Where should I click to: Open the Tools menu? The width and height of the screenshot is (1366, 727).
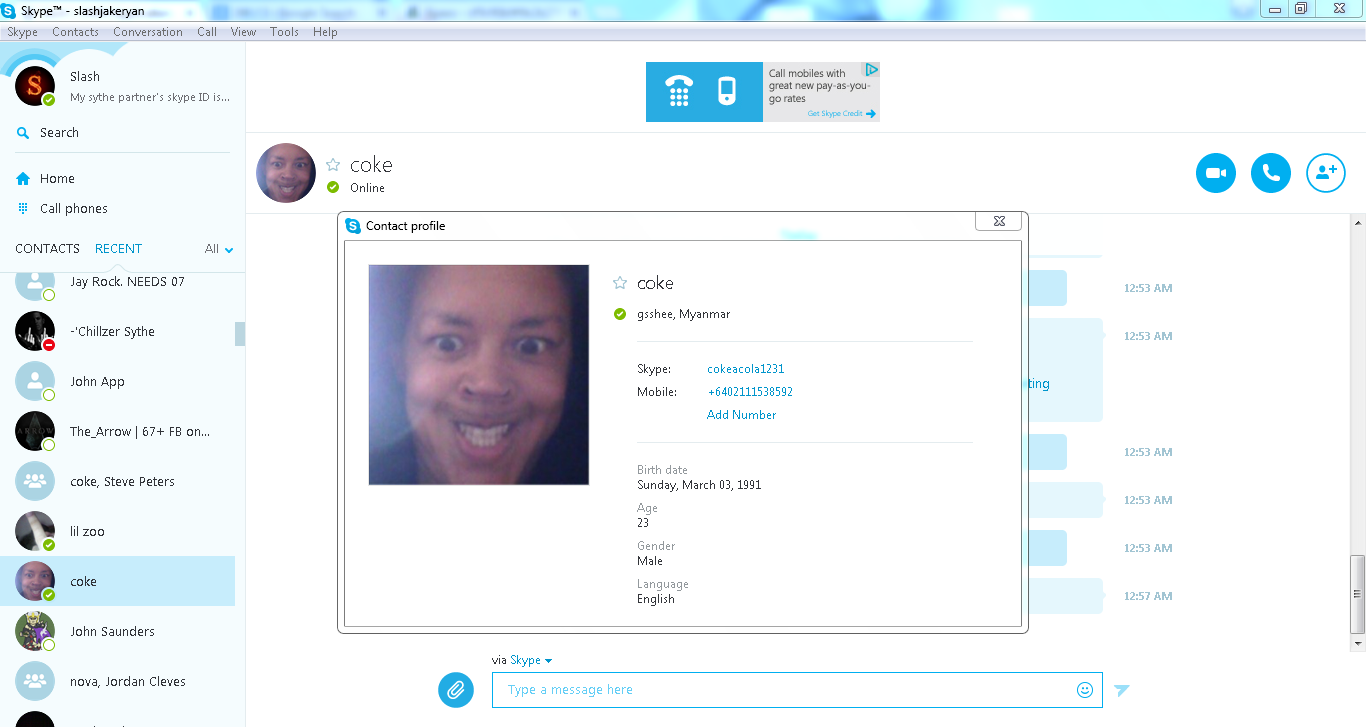pos(284,32)
